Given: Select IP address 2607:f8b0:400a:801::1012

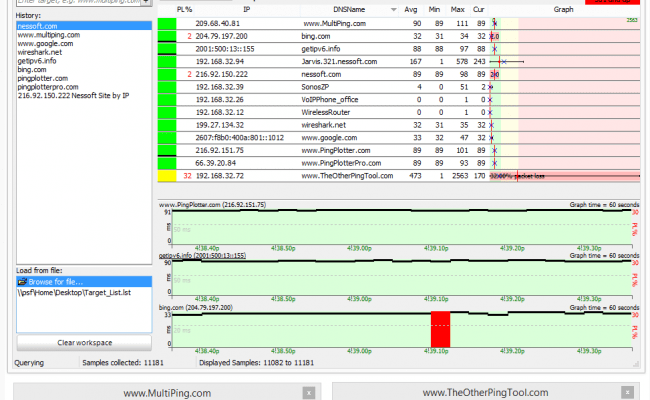Looking at the screenshot, I should tap(240, 138).
